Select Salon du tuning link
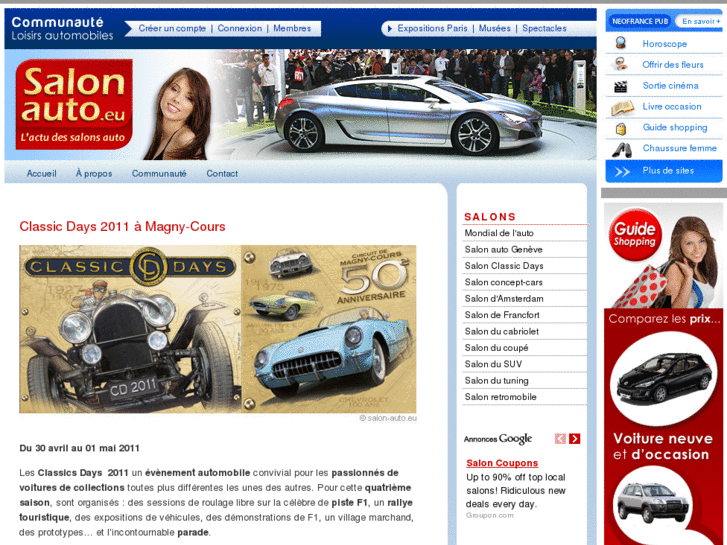 [497, 380]
